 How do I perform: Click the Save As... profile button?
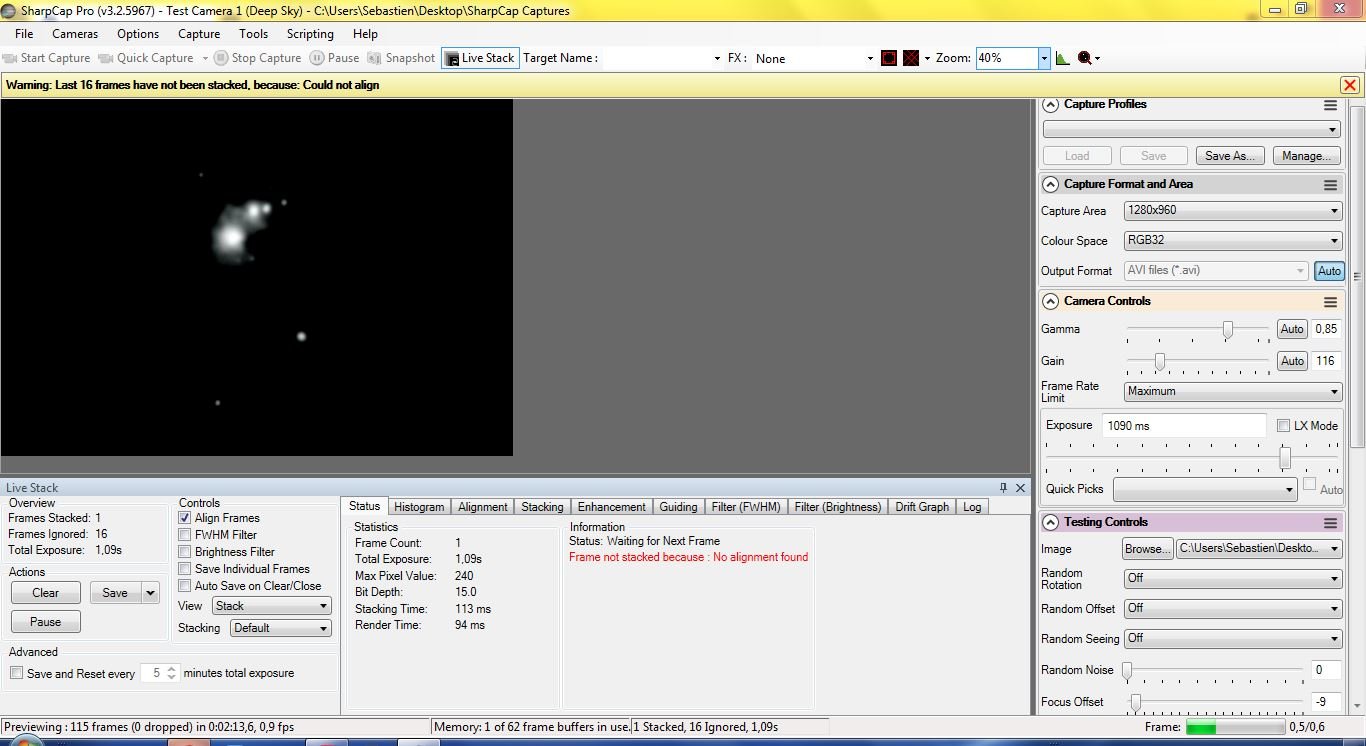[1230, 156]
